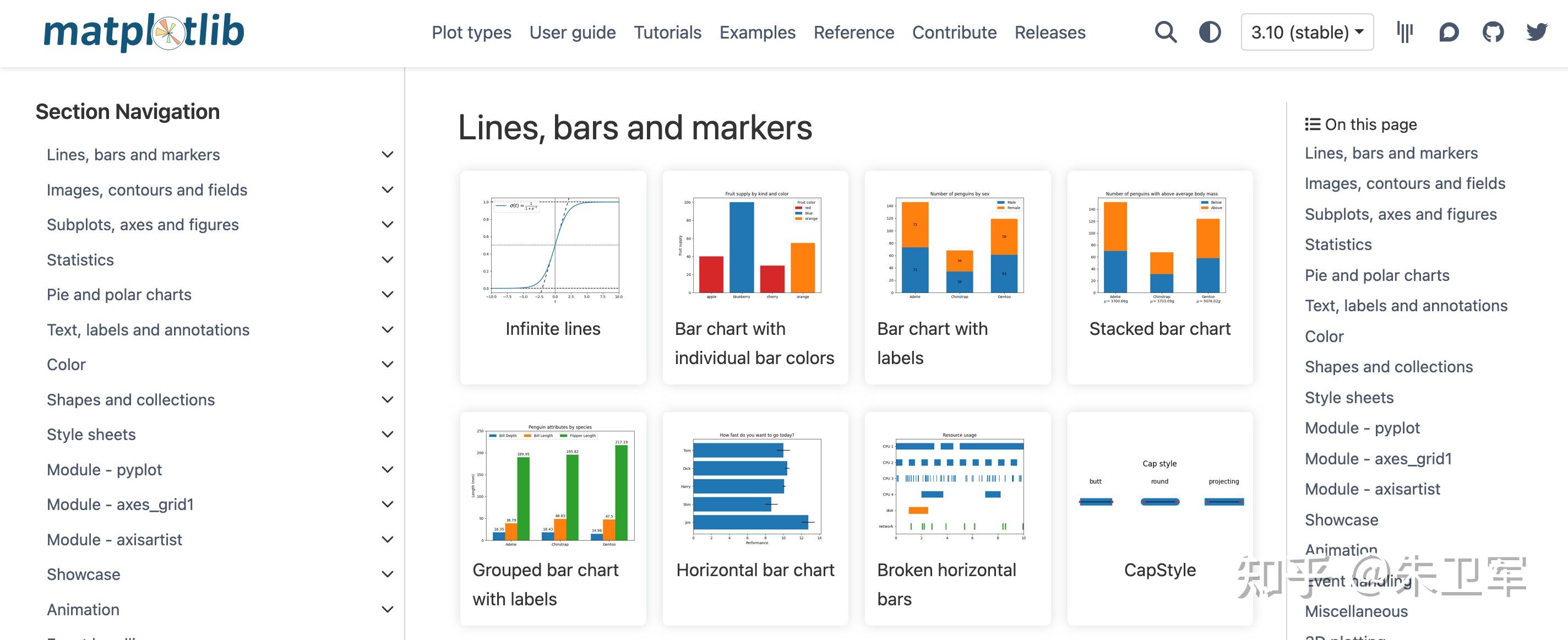
Task: Jump to Shapes and collections in page outline
Action: click(x=1389, y=367)
